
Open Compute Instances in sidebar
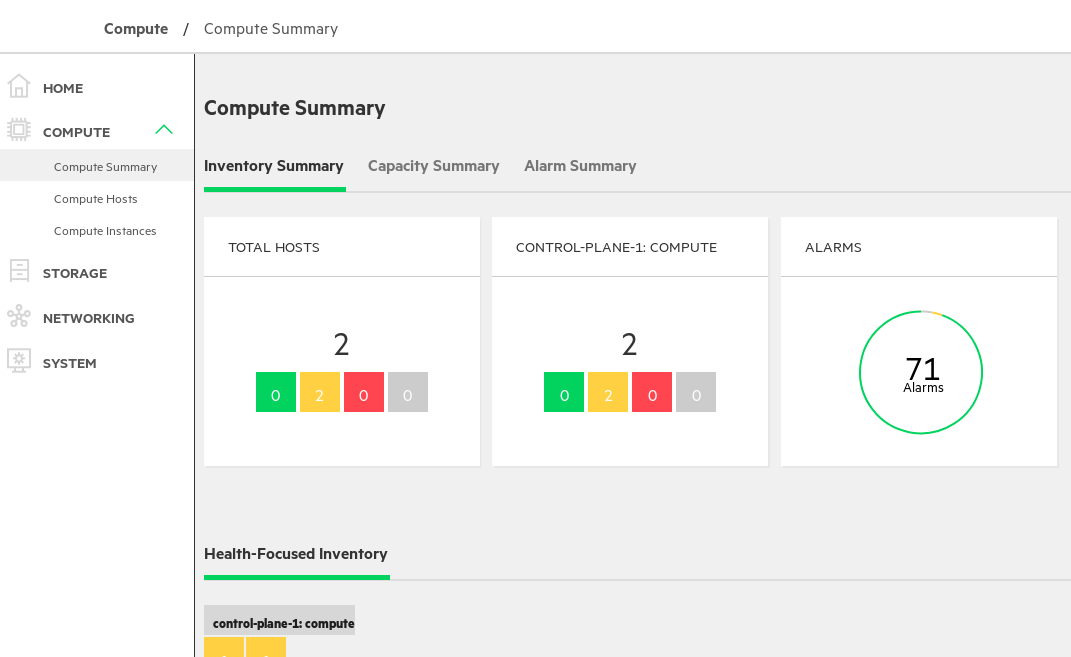pos(105,231)
